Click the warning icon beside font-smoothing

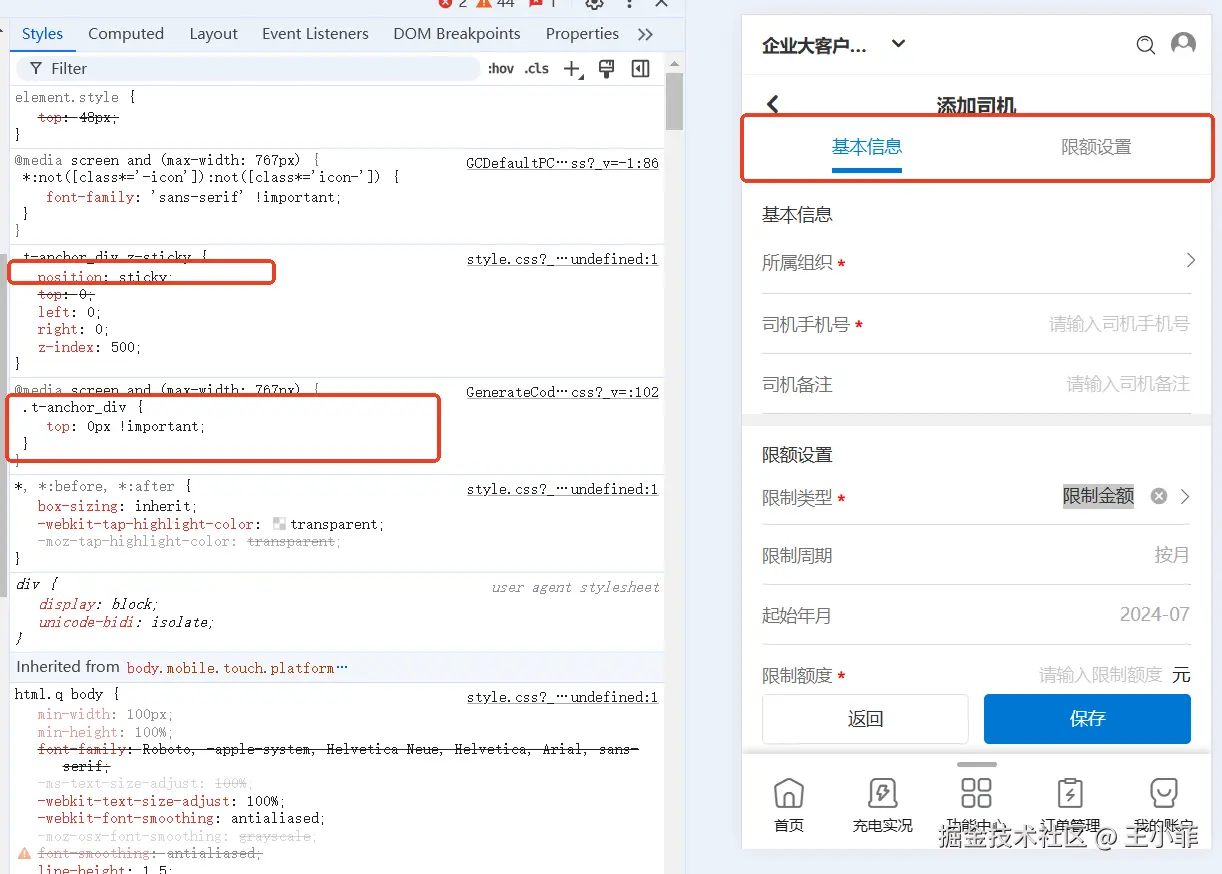pos(25,853)
